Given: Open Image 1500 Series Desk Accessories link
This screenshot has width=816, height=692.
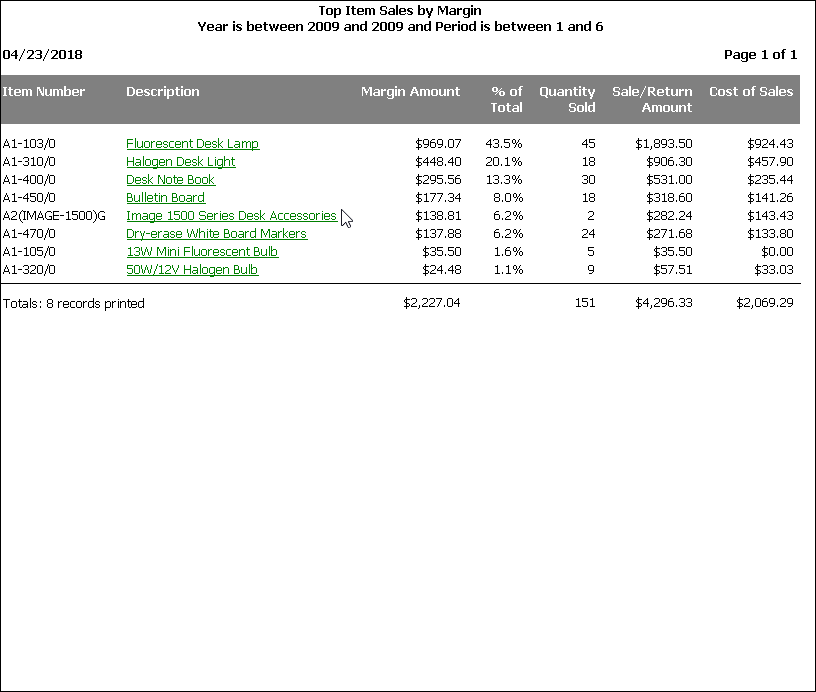Looking at the screenshot, I should point(231,215).
